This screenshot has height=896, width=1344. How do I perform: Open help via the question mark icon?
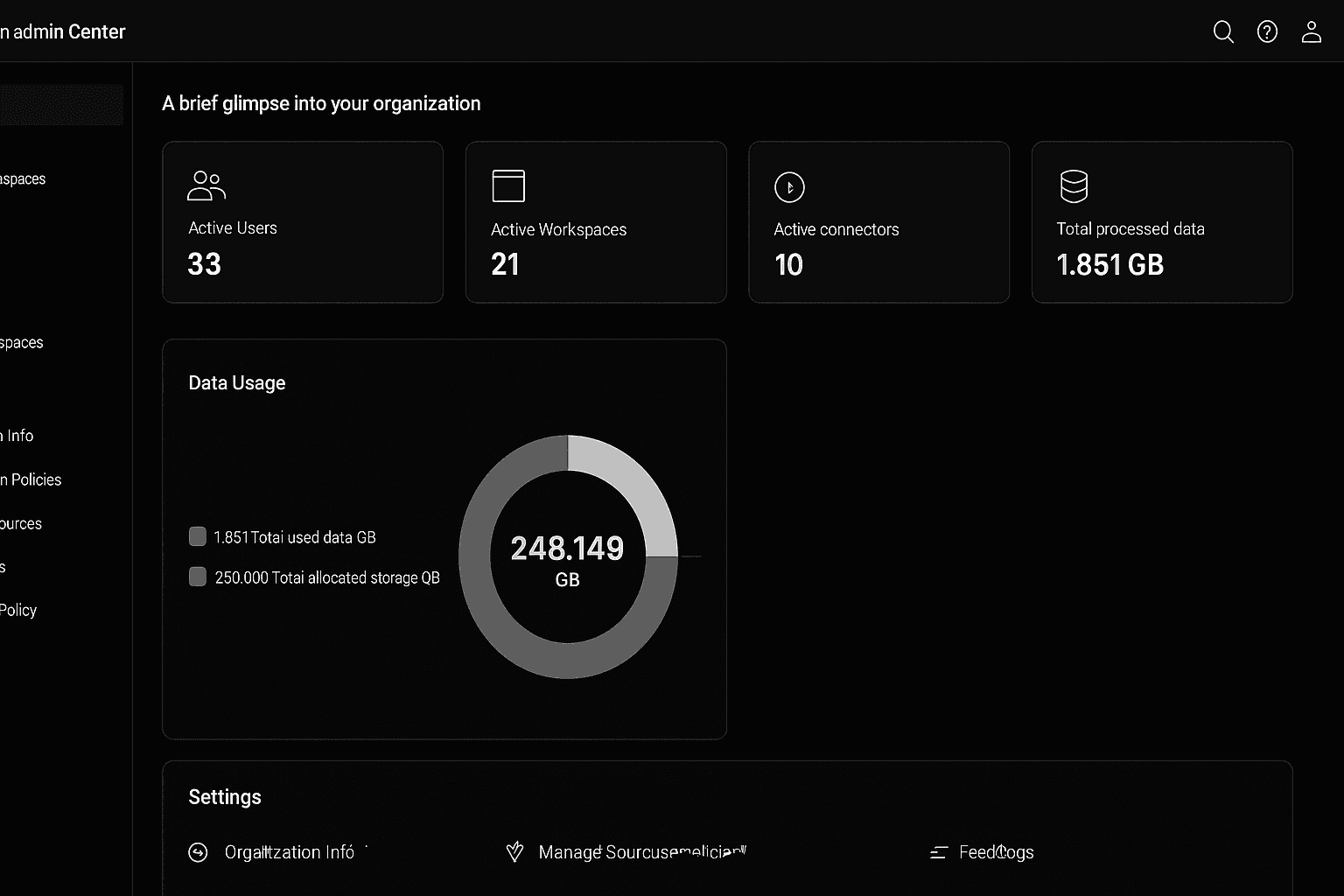(x=1267, y=32)
